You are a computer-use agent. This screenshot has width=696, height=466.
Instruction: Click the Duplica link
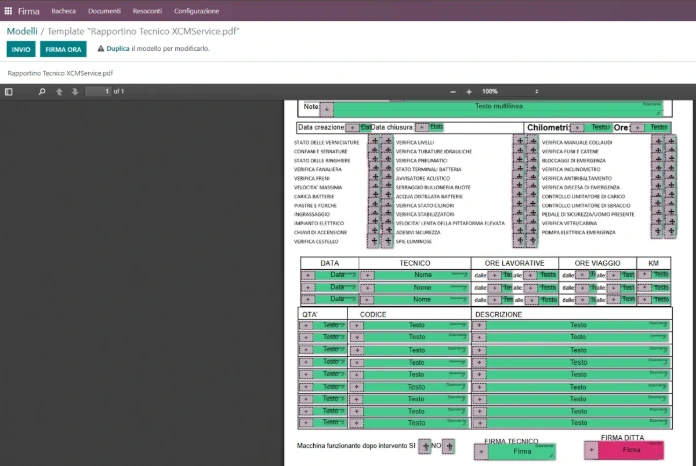(x=118, y=48)
